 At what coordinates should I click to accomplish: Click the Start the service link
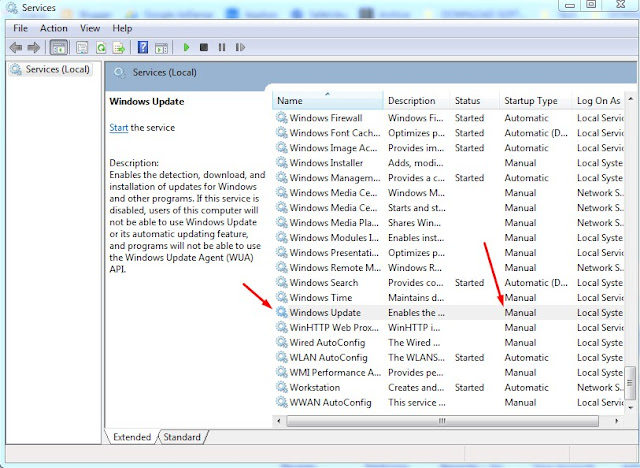click(119, 128)
